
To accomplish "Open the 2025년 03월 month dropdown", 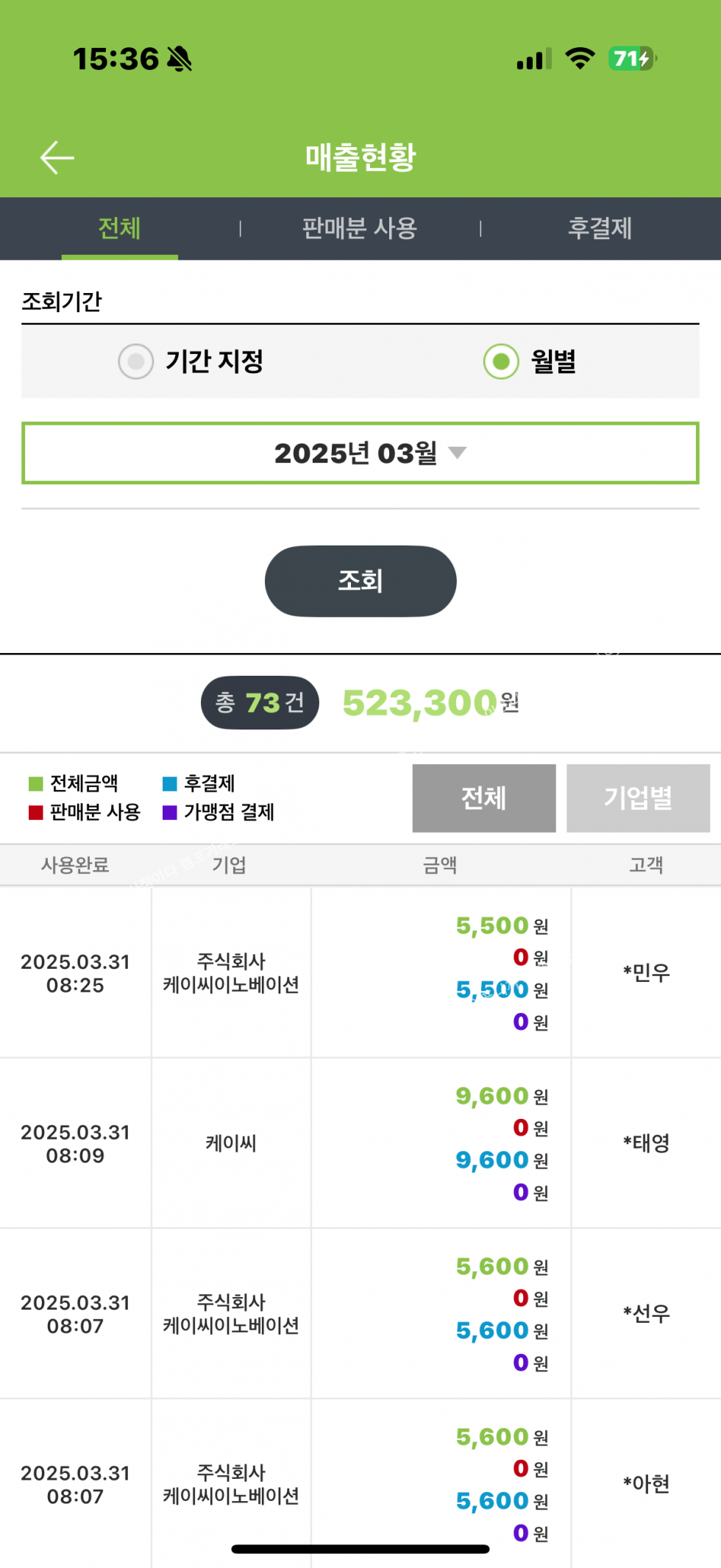I will tap(360, 453).
